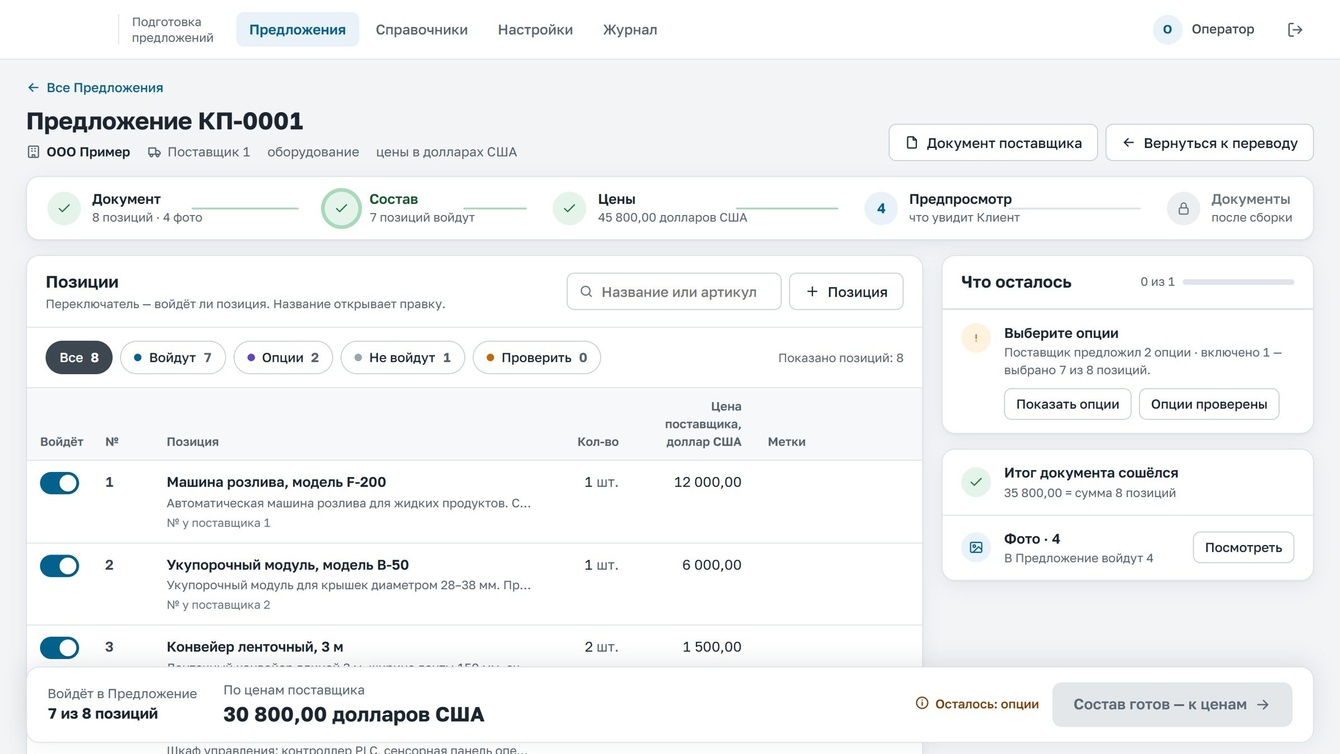The image size is (1340, 754).
Task: Click the magnifier icon in the search field
Action: 587,292
